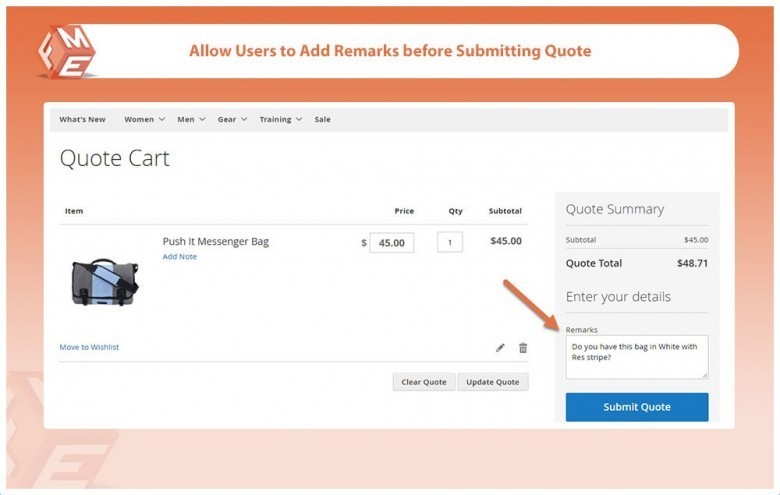
Task: Click the Move to Wishlist link
Action: pyautogui.click(x=89, y=347)
